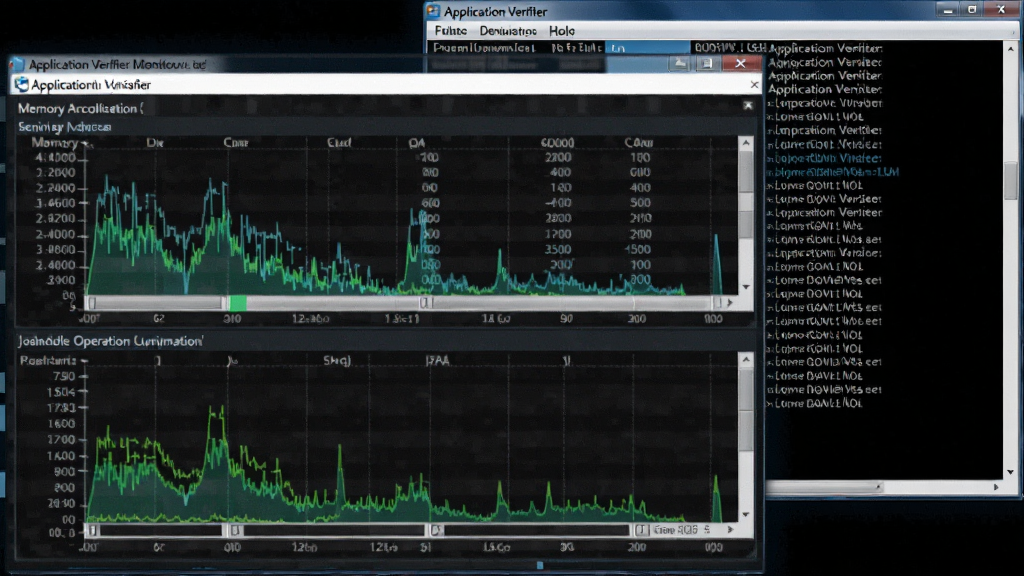Restore the Montouve window with its middle button
This screenshot has width=1024, height=576.
[707, 63]
